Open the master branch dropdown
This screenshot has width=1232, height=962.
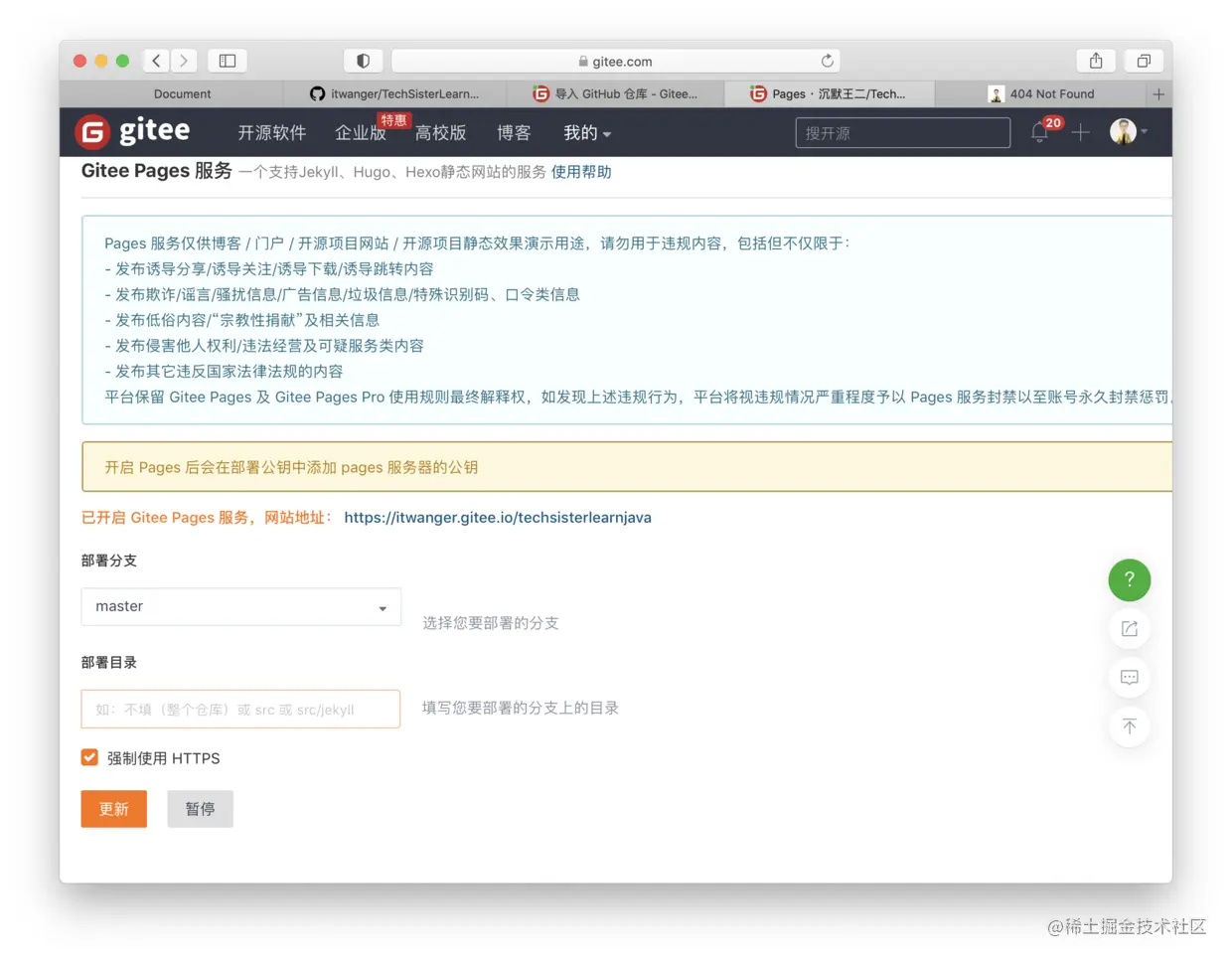(x=240, y=607)
